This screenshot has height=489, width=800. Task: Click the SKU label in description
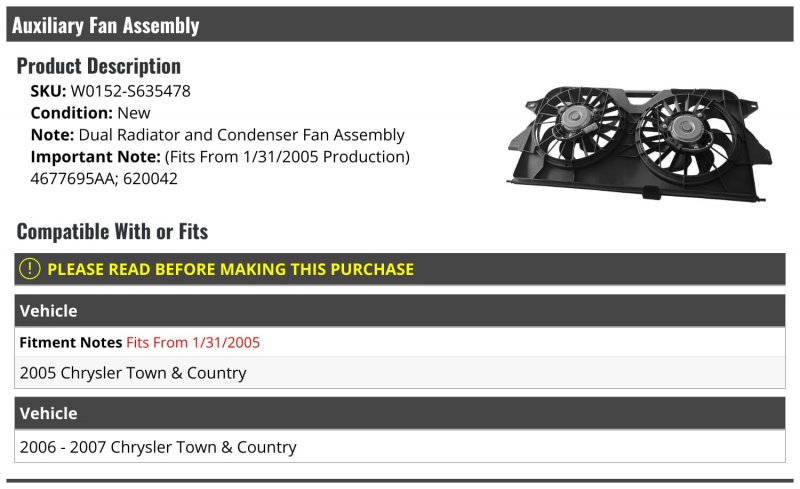48,91
